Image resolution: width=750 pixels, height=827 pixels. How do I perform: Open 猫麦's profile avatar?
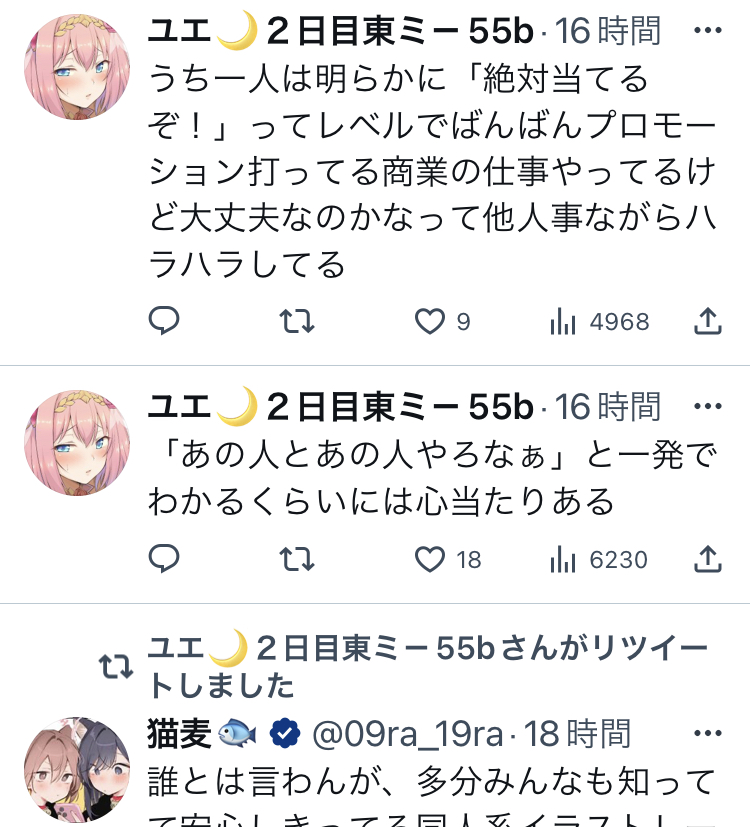[x=77, y=770]
